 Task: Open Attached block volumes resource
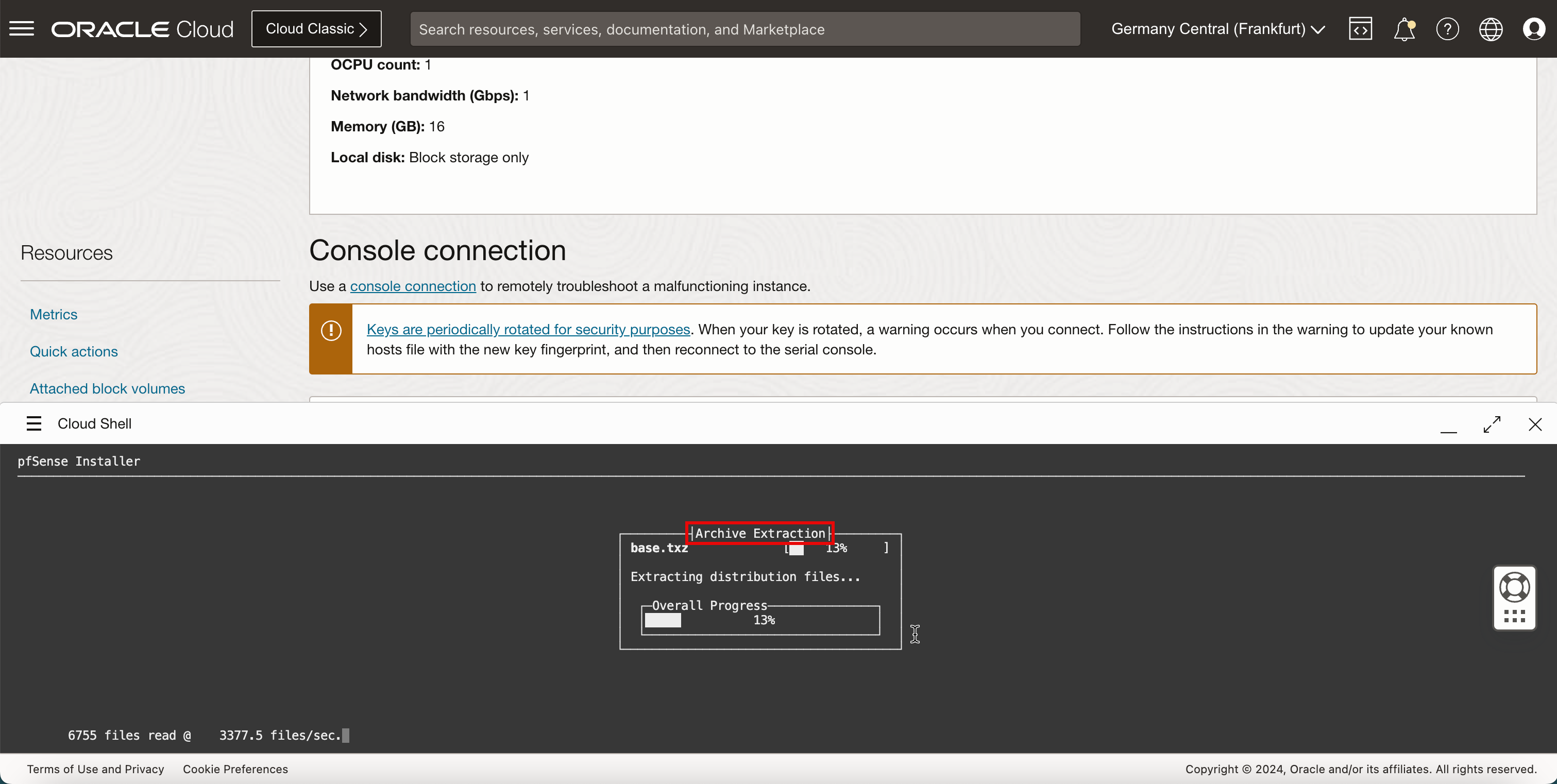tap(107, 388)
